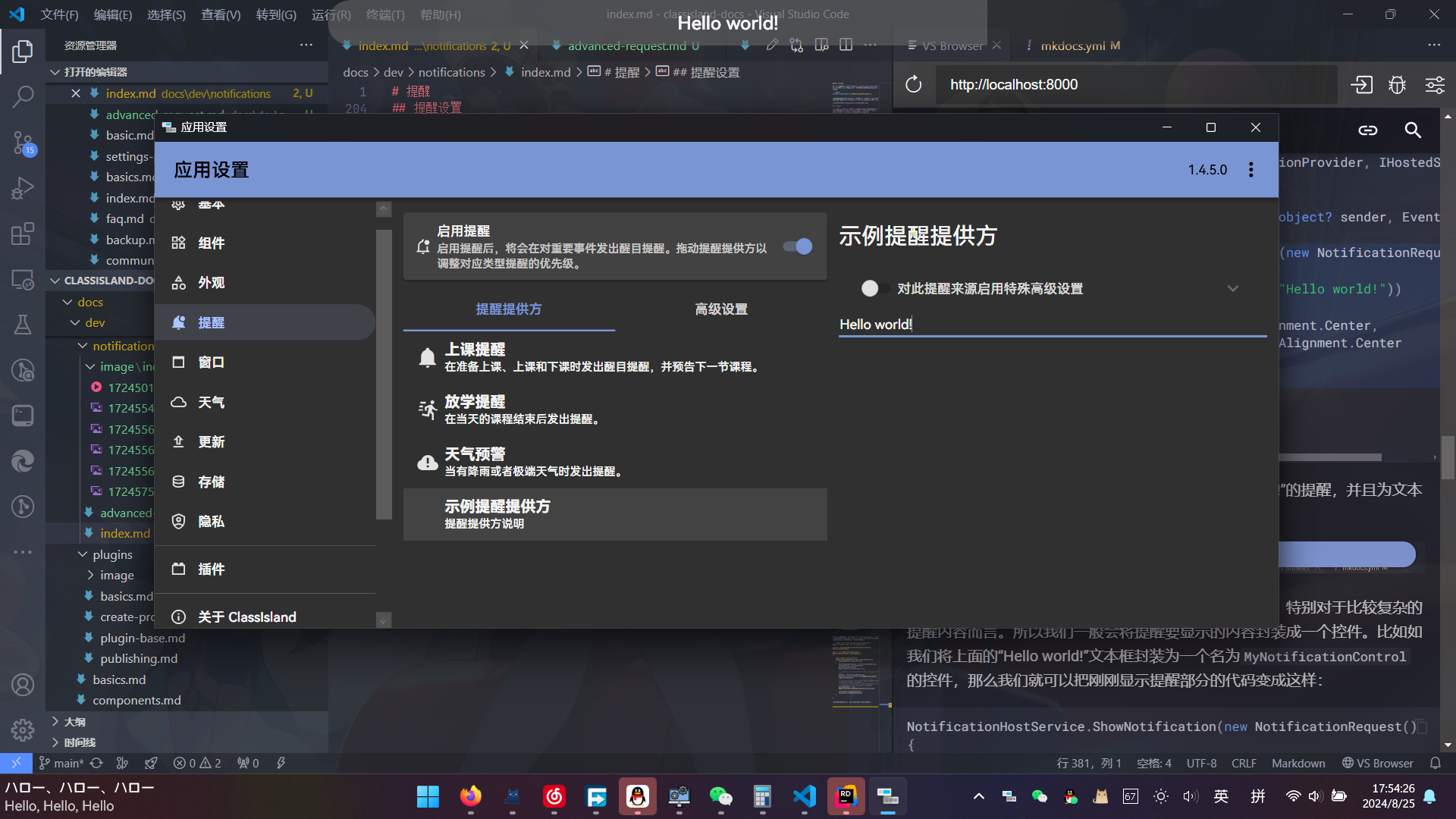Click the 更新 settings icon
The height and width of the screenshot is (819, 1456).
[178, 441]
